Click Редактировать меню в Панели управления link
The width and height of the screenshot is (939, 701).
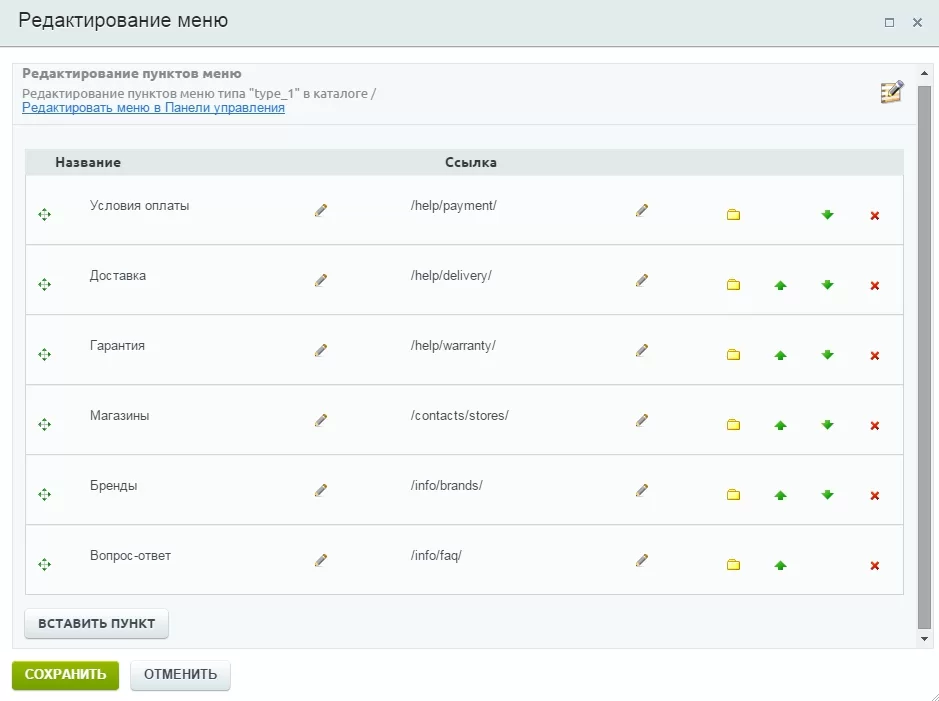pyautogui.click(x=153, y=108)
